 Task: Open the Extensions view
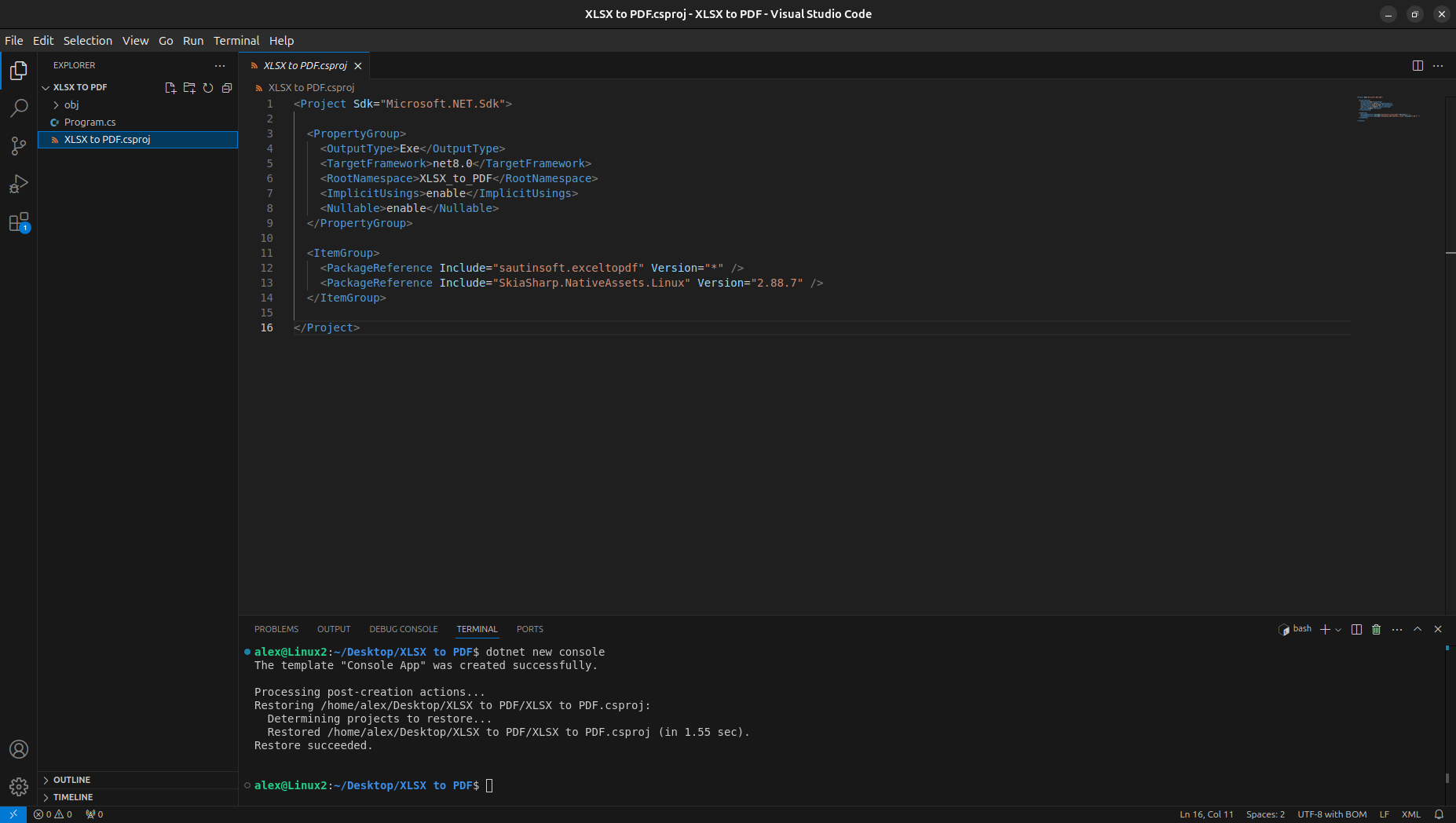pyautogui.click(x=19, y=222)
